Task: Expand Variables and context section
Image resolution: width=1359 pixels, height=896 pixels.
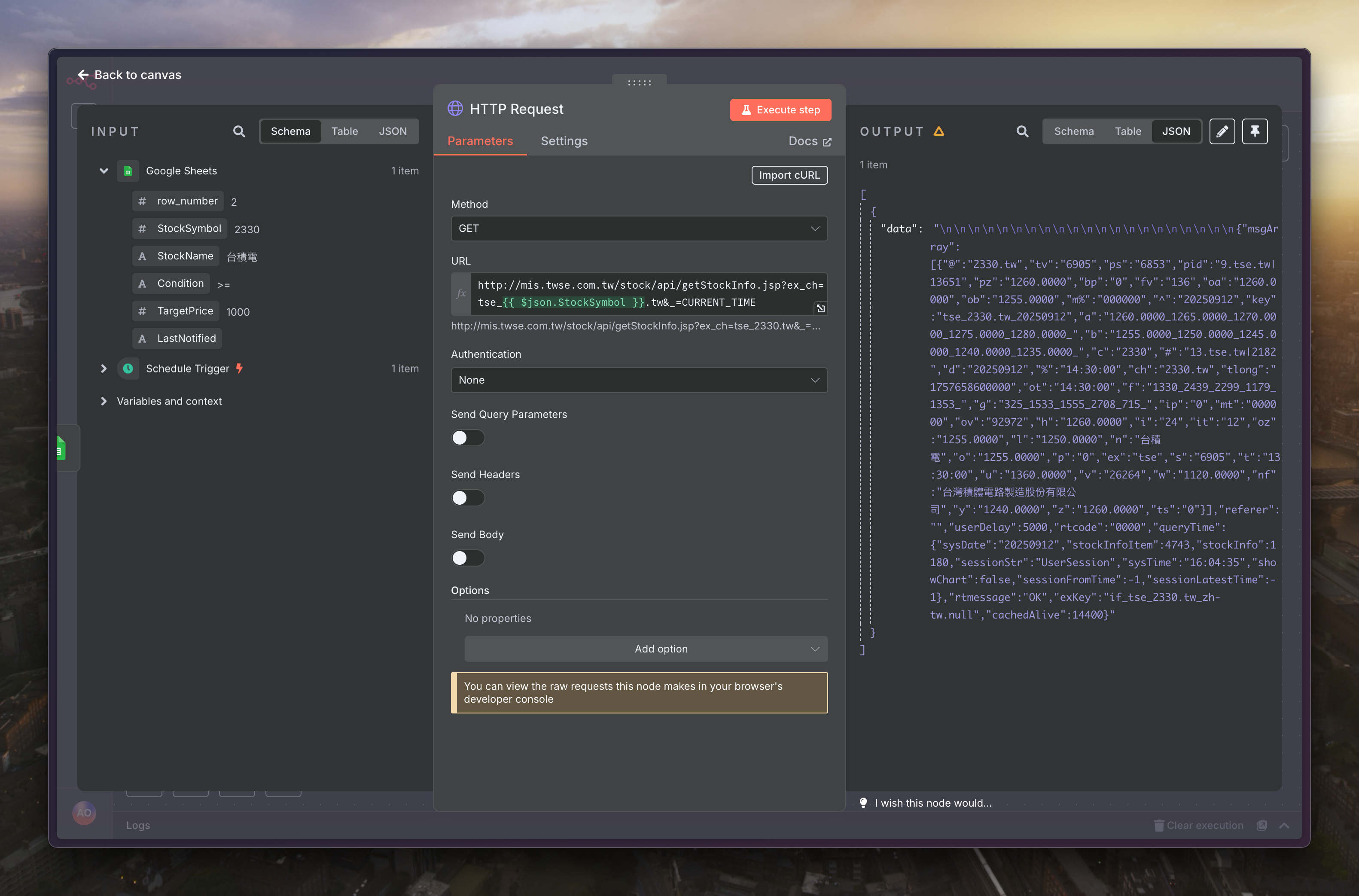Action: coord(104,401)
